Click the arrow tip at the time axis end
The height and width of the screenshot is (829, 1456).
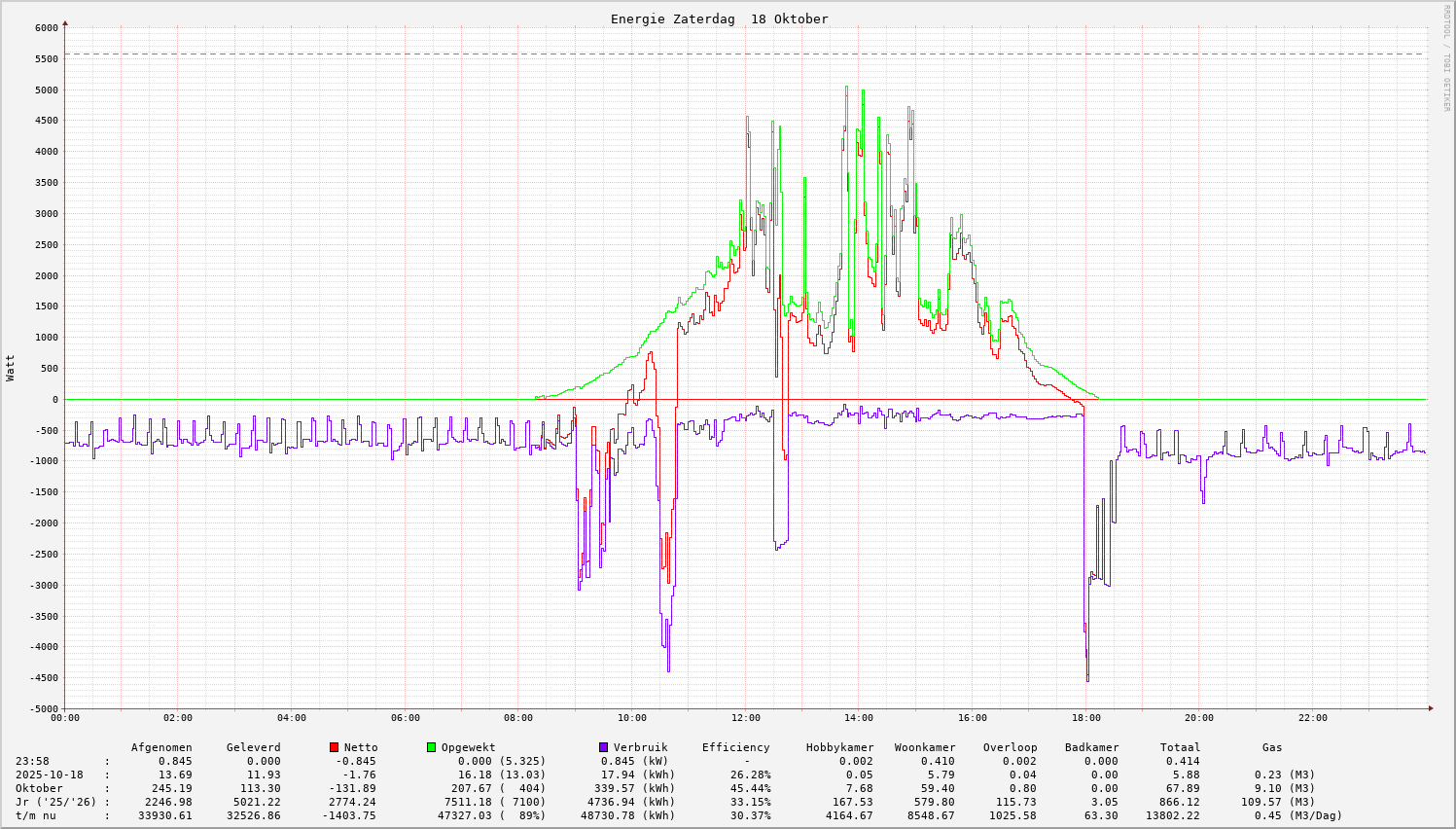pos(1431,708)
